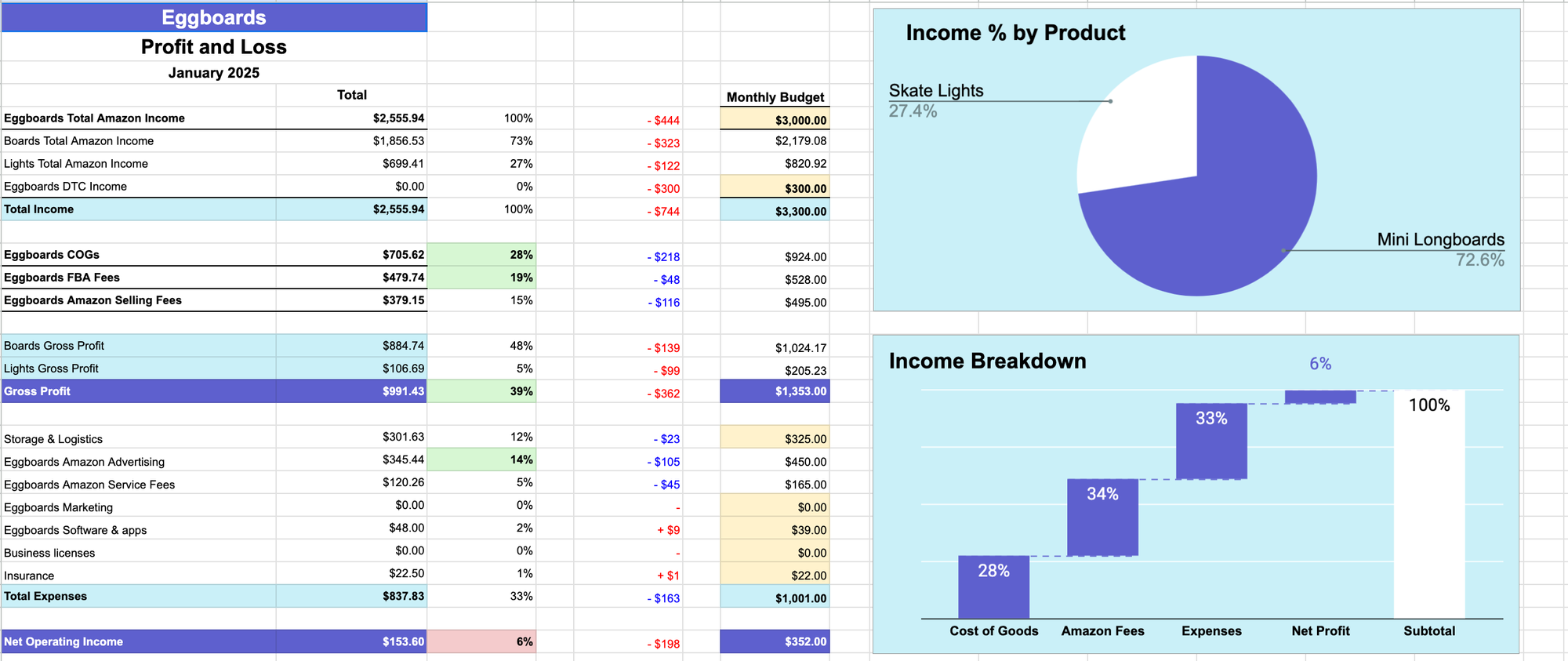The width and height of the screenshot is (1568, 661).
Task: Select the $120.26 service fees cell
Action: (x=351, y=482)
